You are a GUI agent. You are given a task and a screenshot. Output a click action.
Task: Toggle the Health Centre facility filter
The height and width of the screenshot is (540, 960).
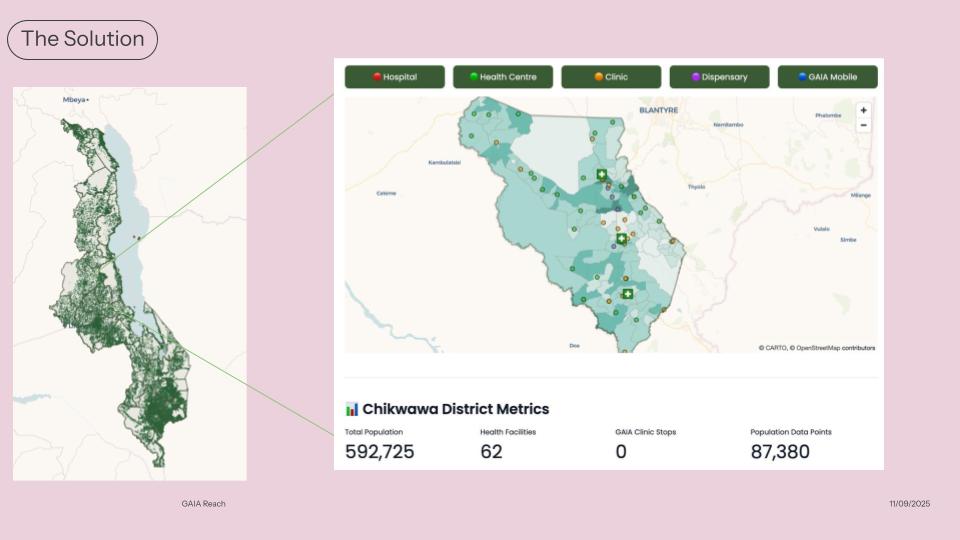[503, 77]
